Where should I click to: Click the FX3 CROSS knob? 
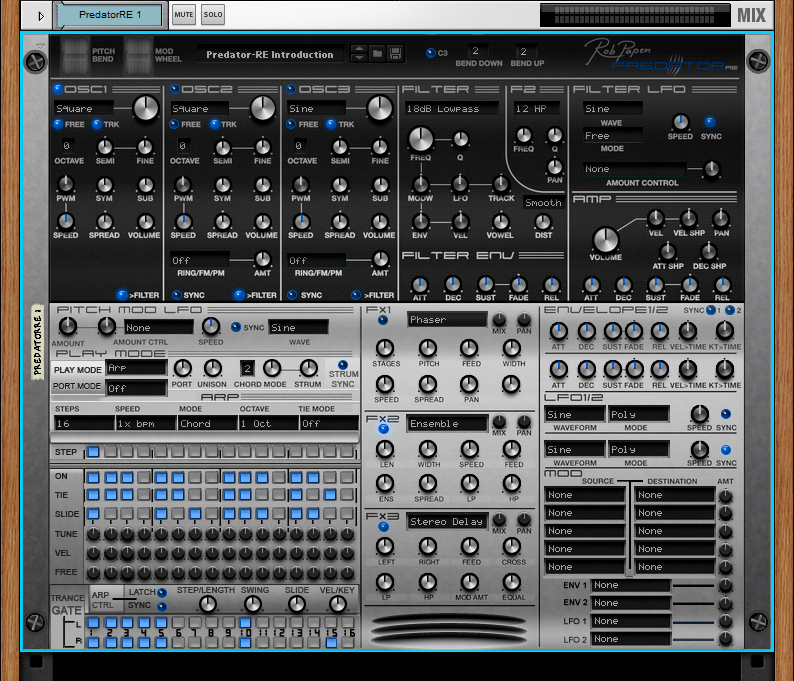tap(512, 546)
